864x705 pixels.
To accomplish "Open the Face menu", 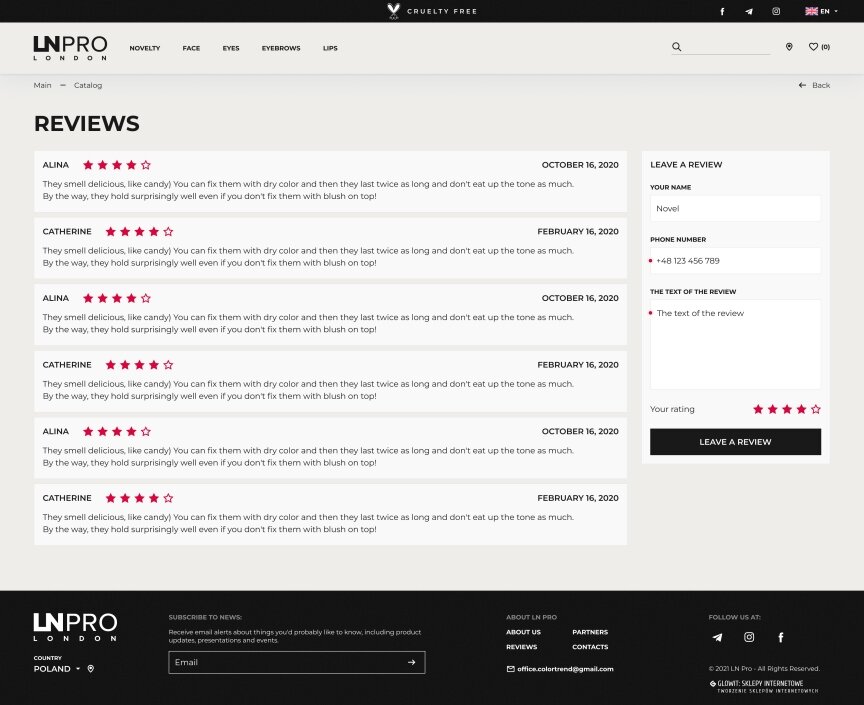I will pos(191,48).
